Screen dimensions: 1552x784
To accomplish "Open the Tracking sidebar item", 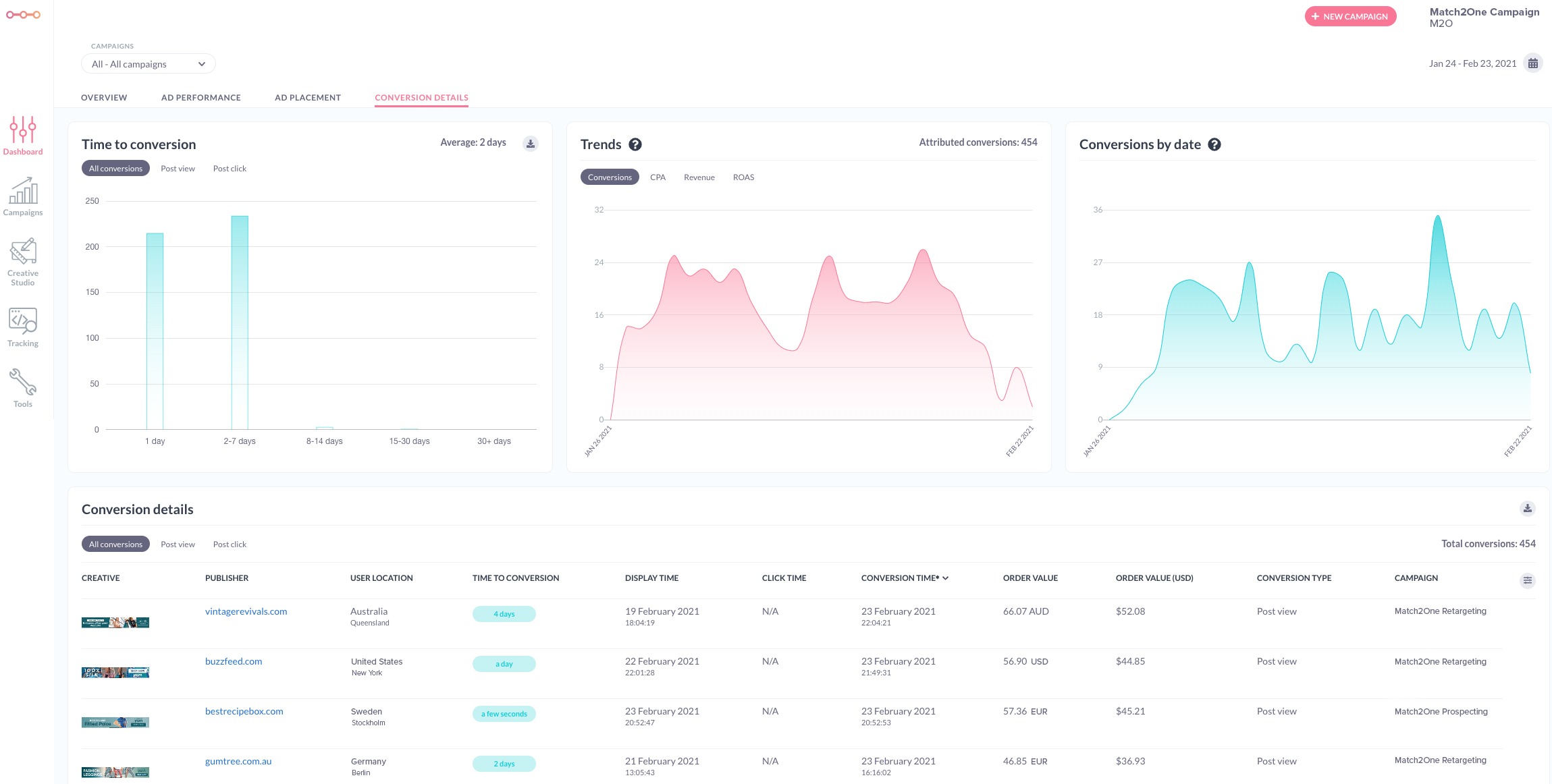I will pos(23,327).
